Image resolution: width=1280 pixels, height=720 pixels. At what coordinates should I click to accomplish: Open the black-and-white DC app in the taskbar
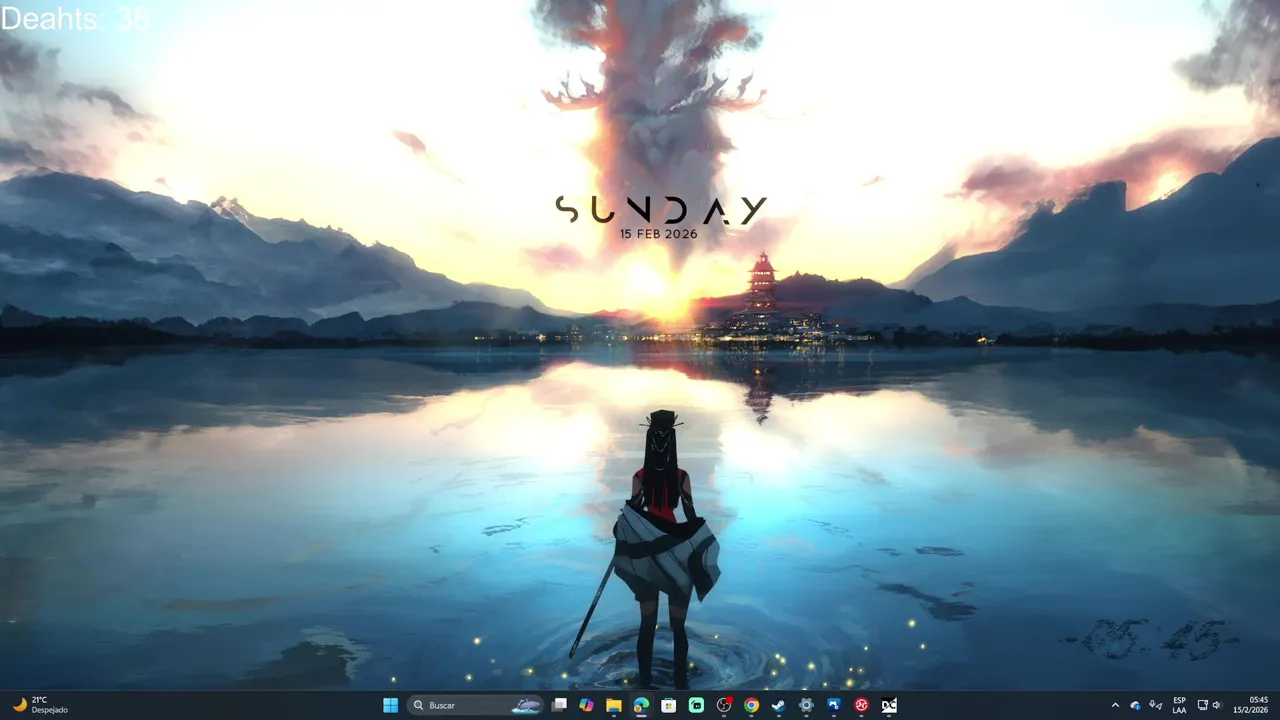(x=889, y=705)
